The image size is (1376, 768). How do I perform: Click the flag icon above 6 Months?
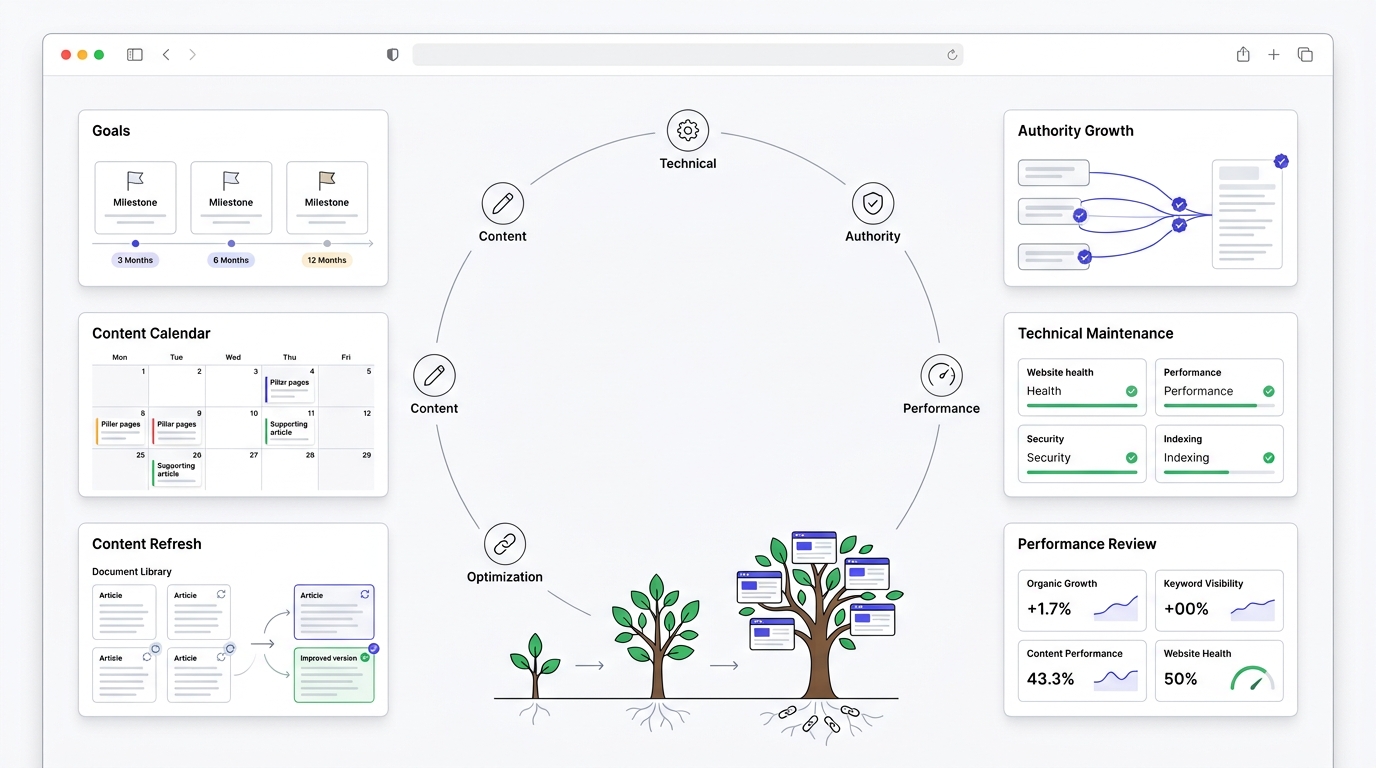coord(231,180)
